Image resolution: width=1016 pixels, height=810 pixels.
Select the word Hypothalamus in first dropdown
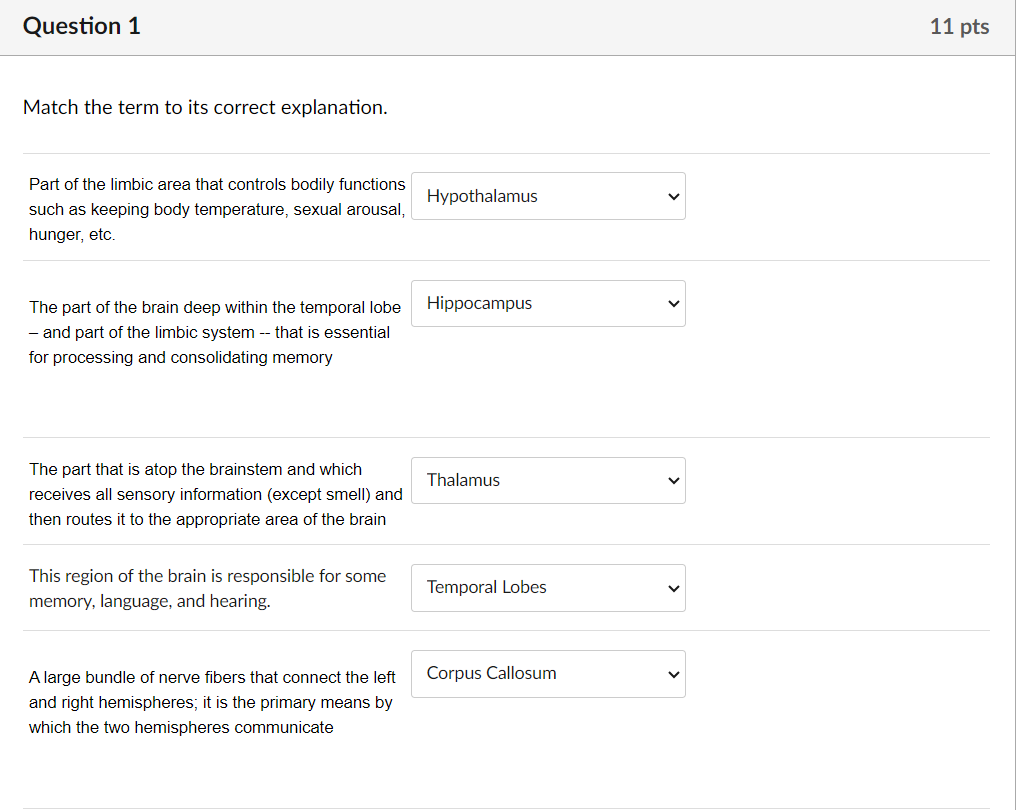pyautogui.click(x=482, y=196)
